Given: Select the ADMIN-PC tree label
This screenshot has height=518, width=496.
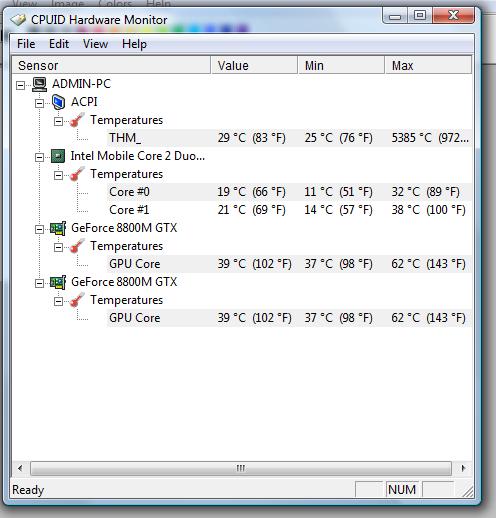Looking at the screenshot, I should coord(81,84).
